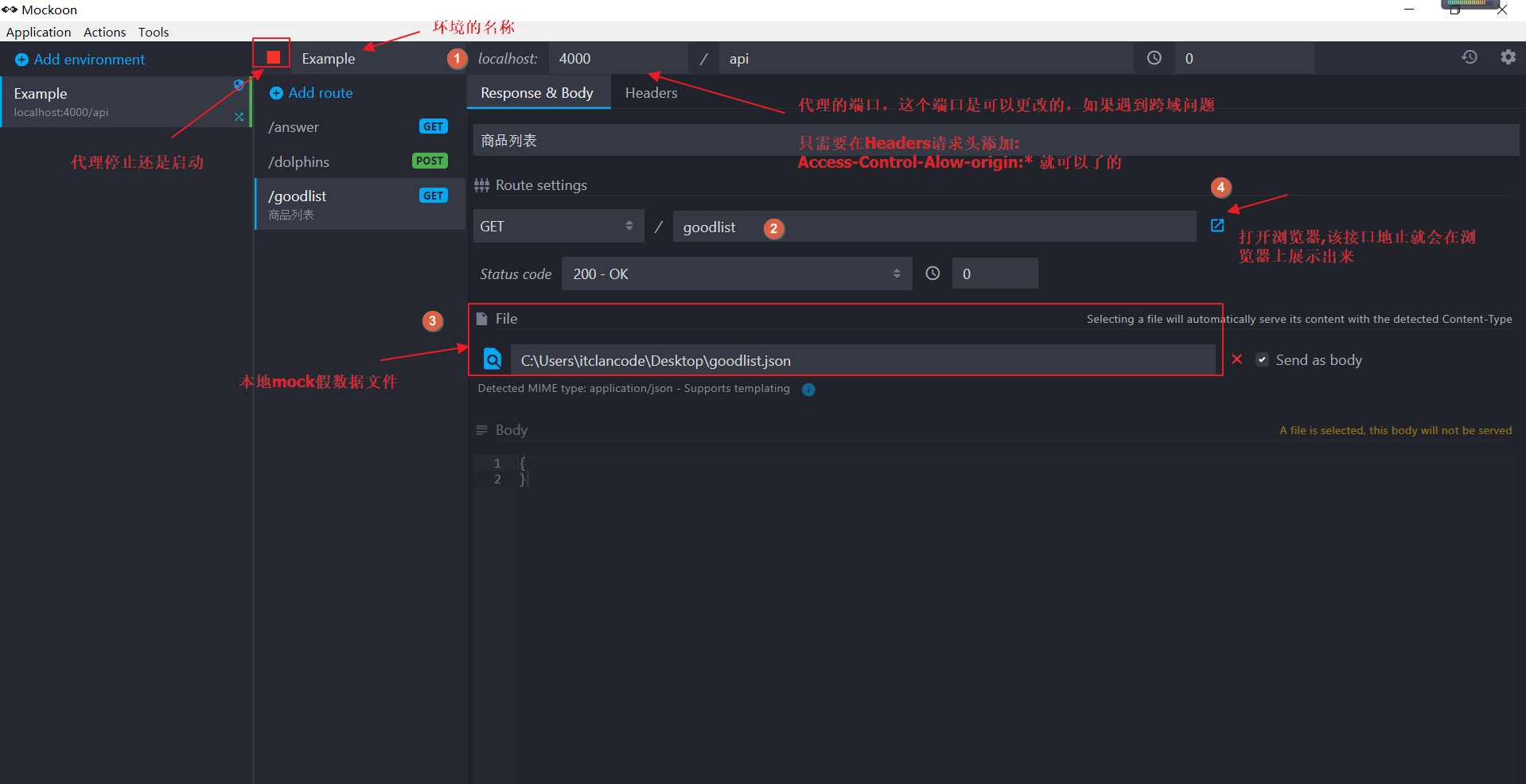Clear the selected goodlist.json file

point(1236,359)
